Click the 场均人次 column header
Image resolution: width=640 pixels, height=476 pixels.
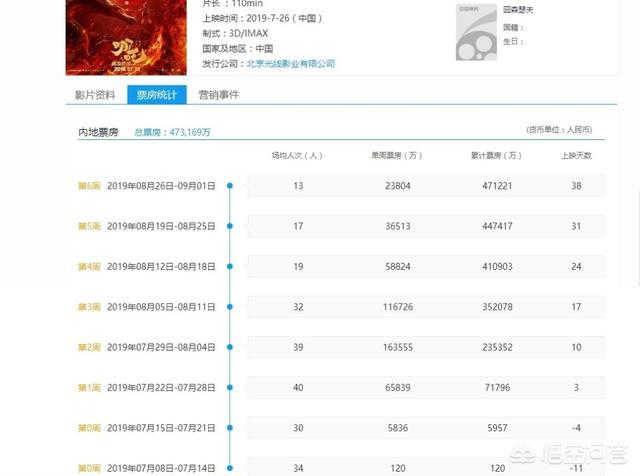297,156
